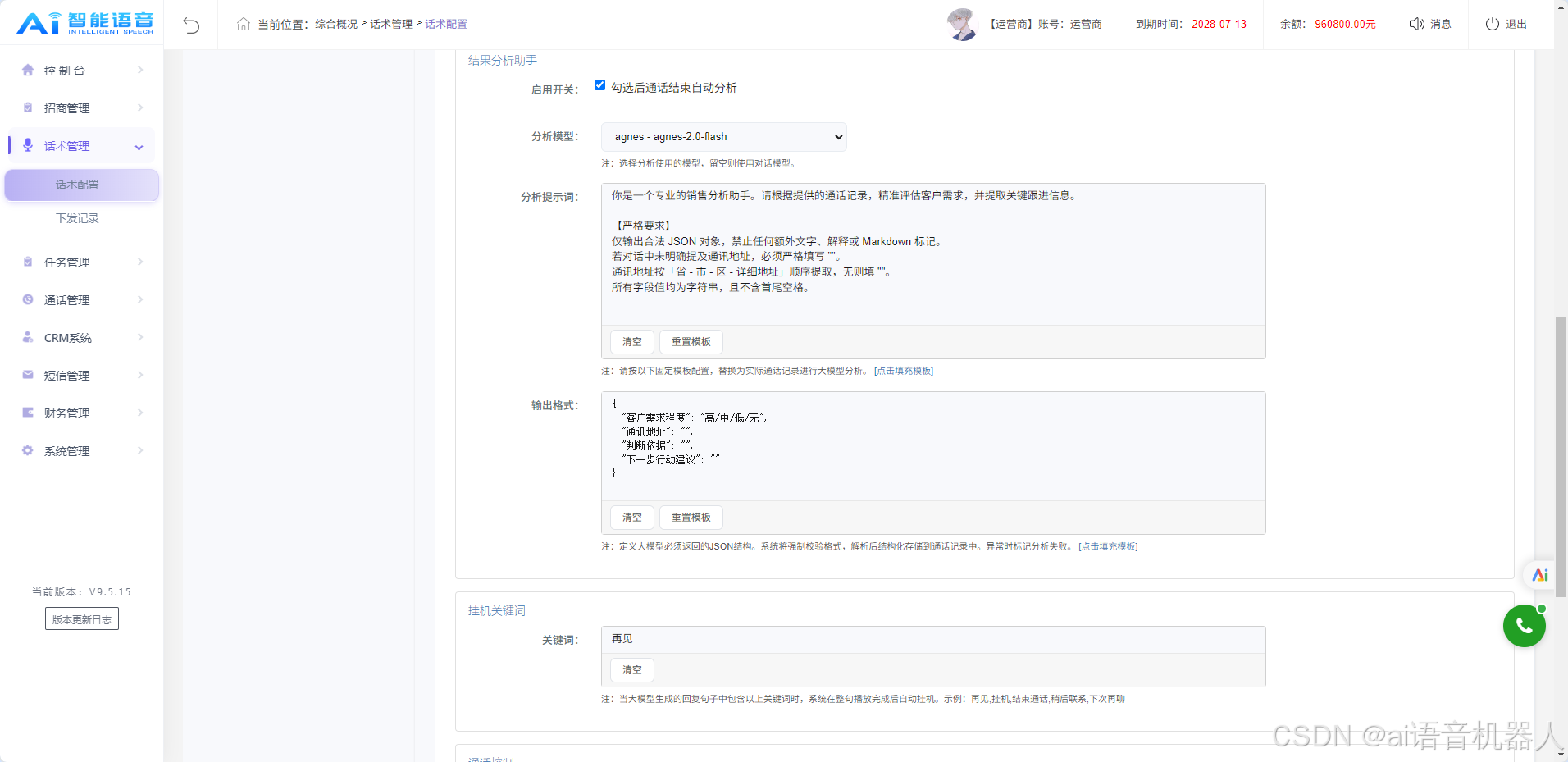Open the 版本更新日志 button

point(82,619)
